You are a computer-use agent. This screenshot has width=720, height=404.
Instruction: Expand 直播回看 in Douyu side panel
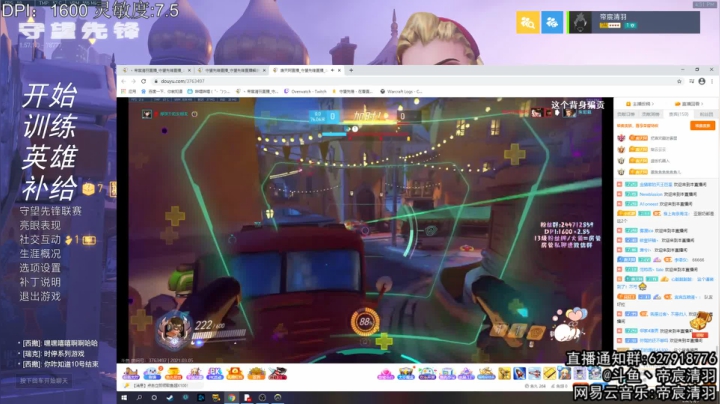click(x=689, y=104)
